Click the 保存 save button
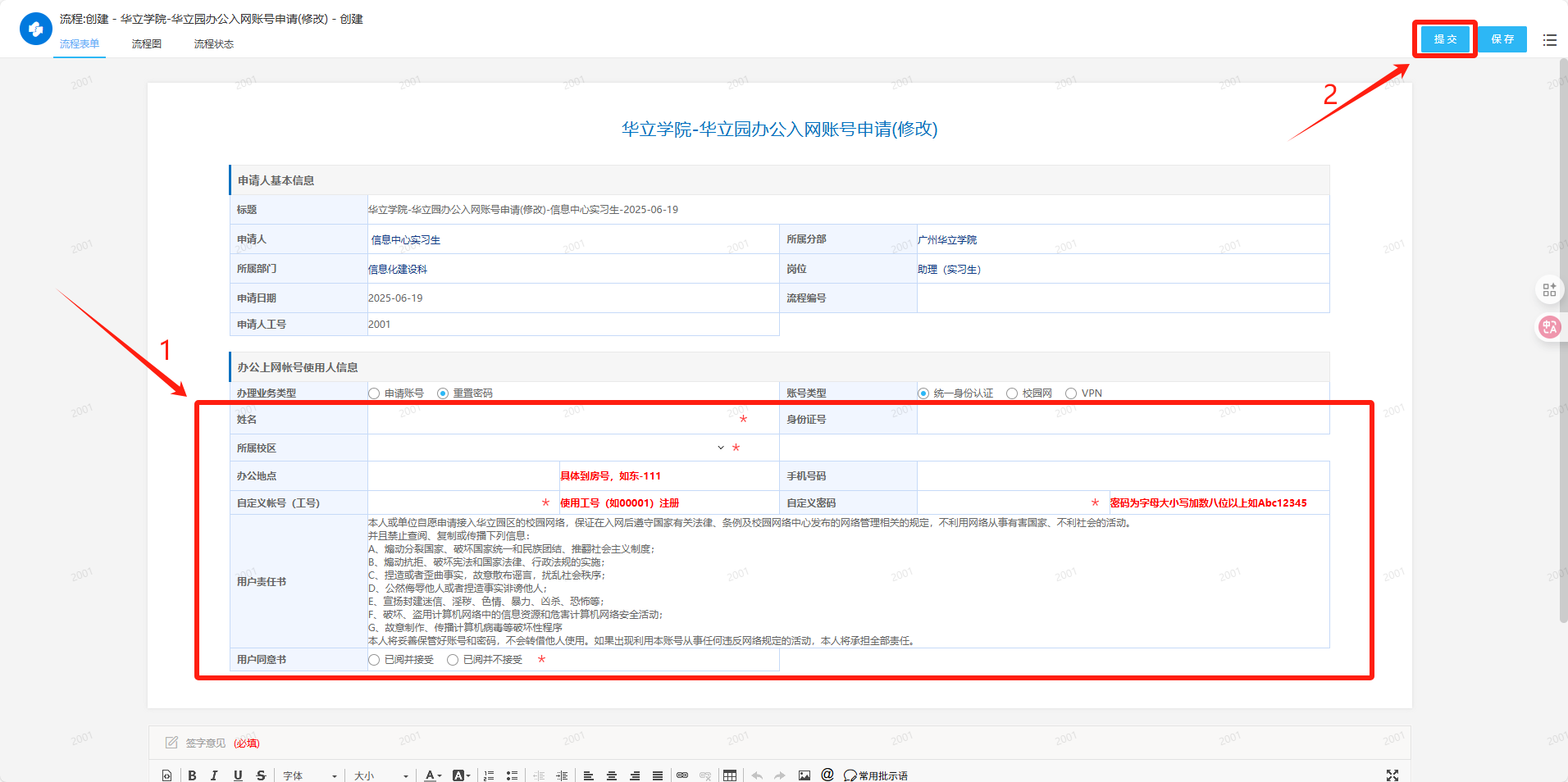Screen dimensions: 1568x782 point(1502,39)
